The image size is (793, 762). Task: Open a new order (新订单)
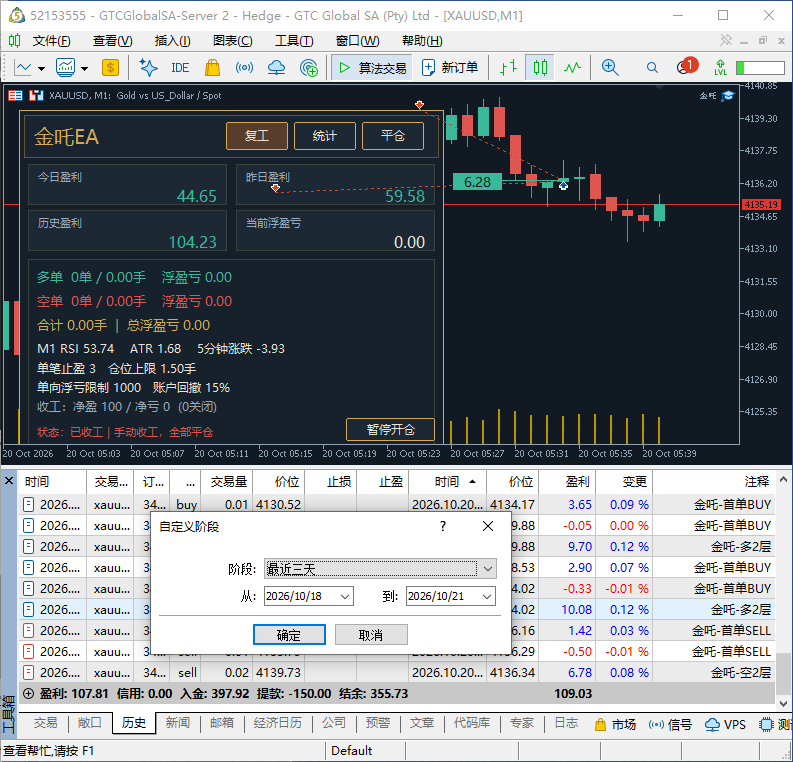[x=450, y=67]
